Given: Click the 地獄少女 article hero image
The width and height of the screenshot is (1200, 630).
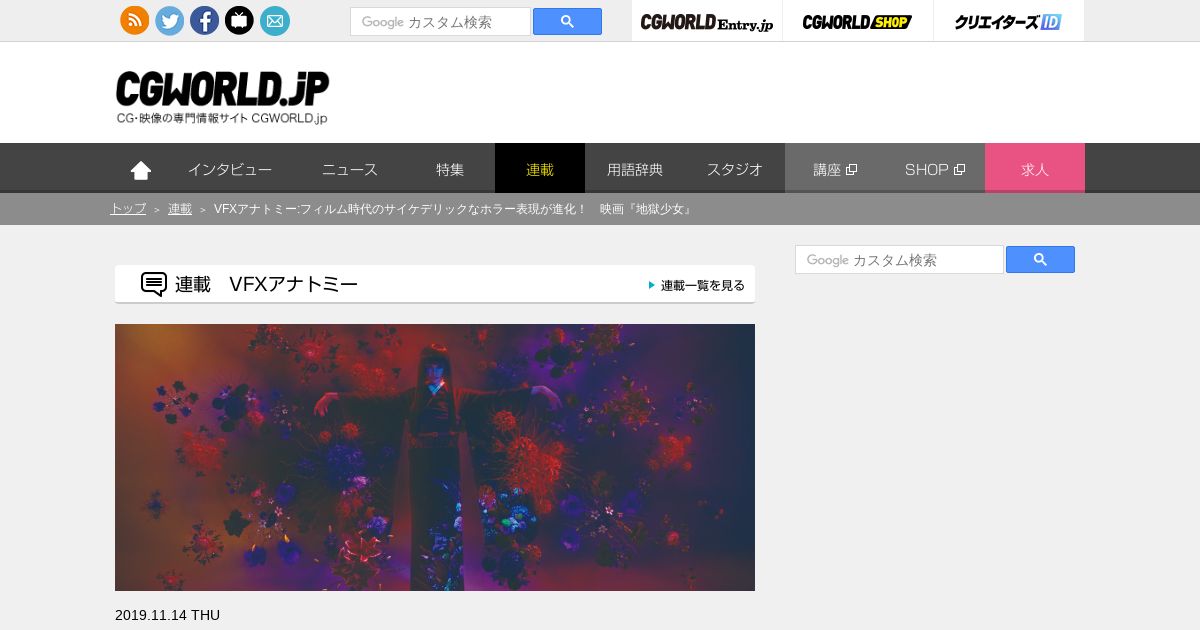Looking at the screenshot, I should click(435, 457).
